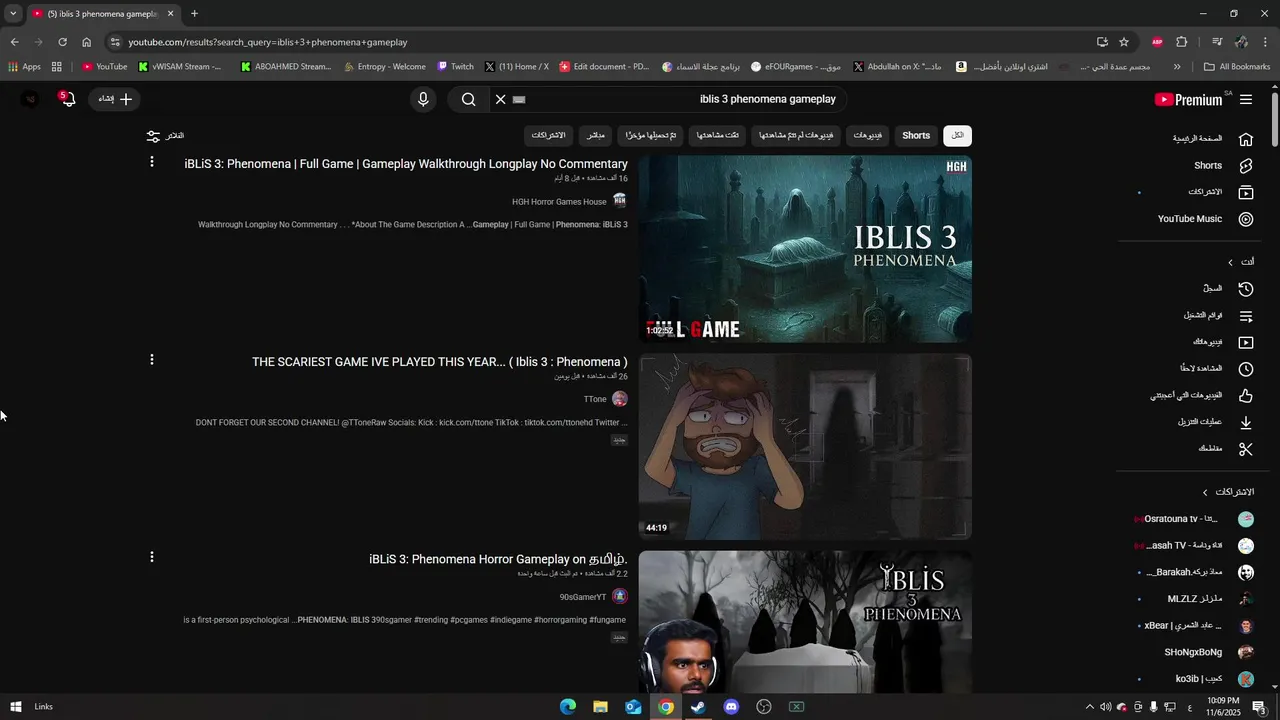The width and height of the screenshot is (1280, 720).
Task: Select the 'فيديوهات' filter chip
Action: (x=868, y=136)
